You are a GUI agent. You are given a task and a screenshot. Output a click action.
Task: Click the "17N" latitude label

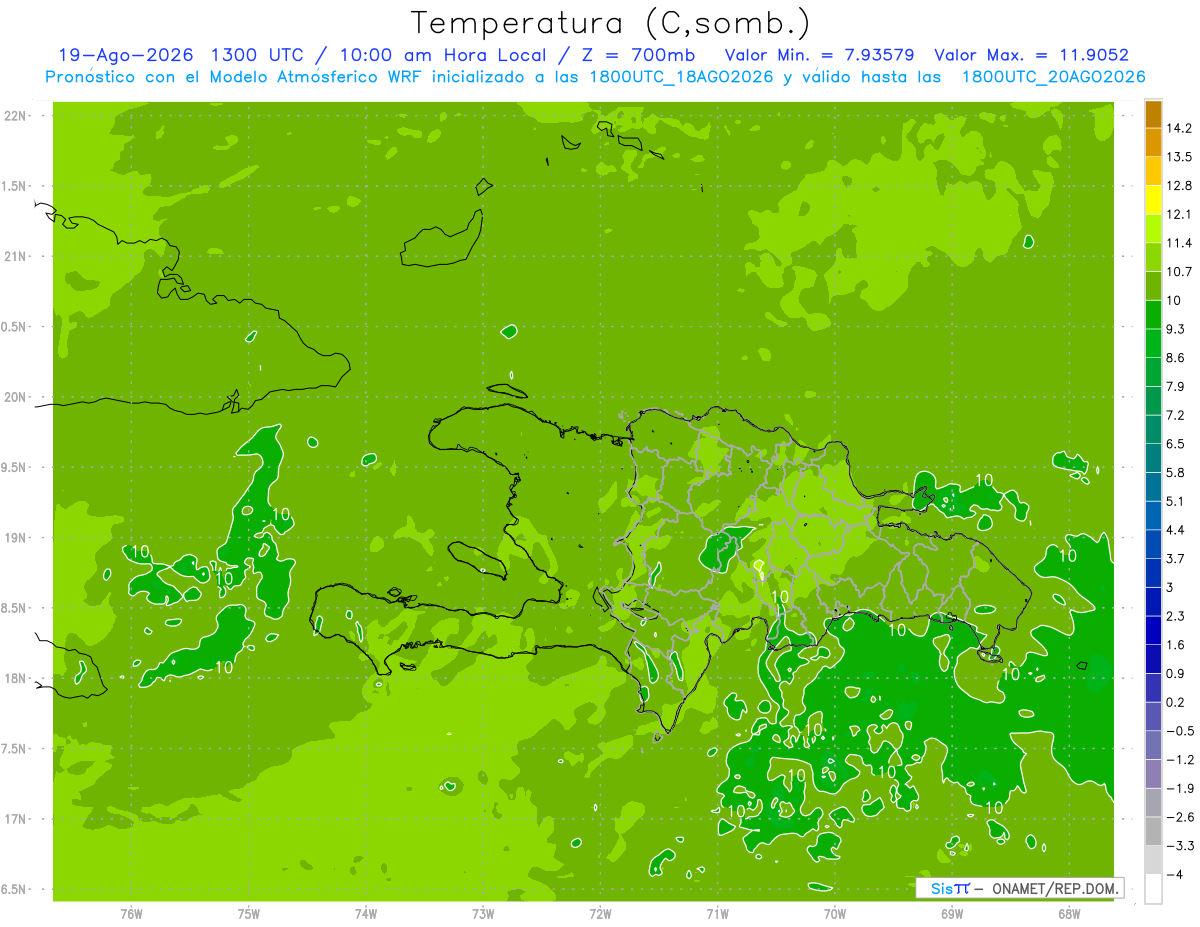click(17, 819)
